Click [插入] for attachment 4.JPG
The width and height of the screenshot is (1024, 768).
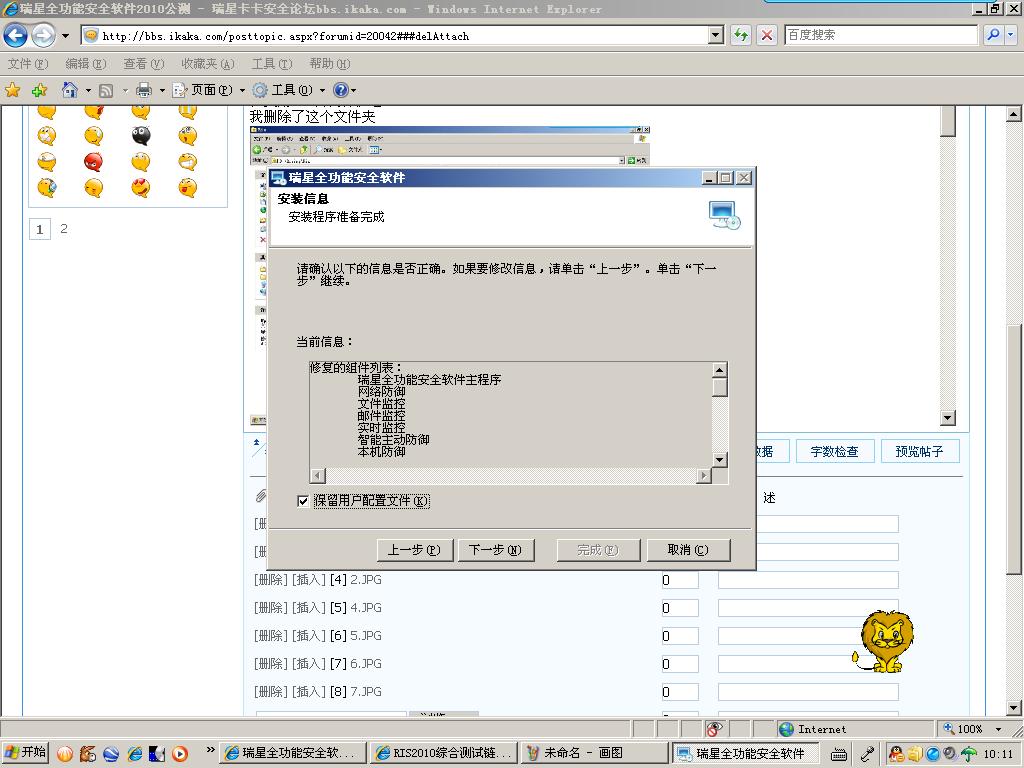click(x=309, y=608)
